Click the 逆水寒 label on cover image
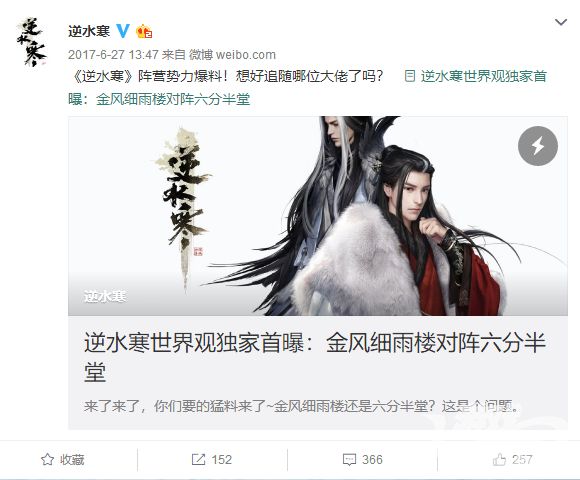 tap(105, 296)
